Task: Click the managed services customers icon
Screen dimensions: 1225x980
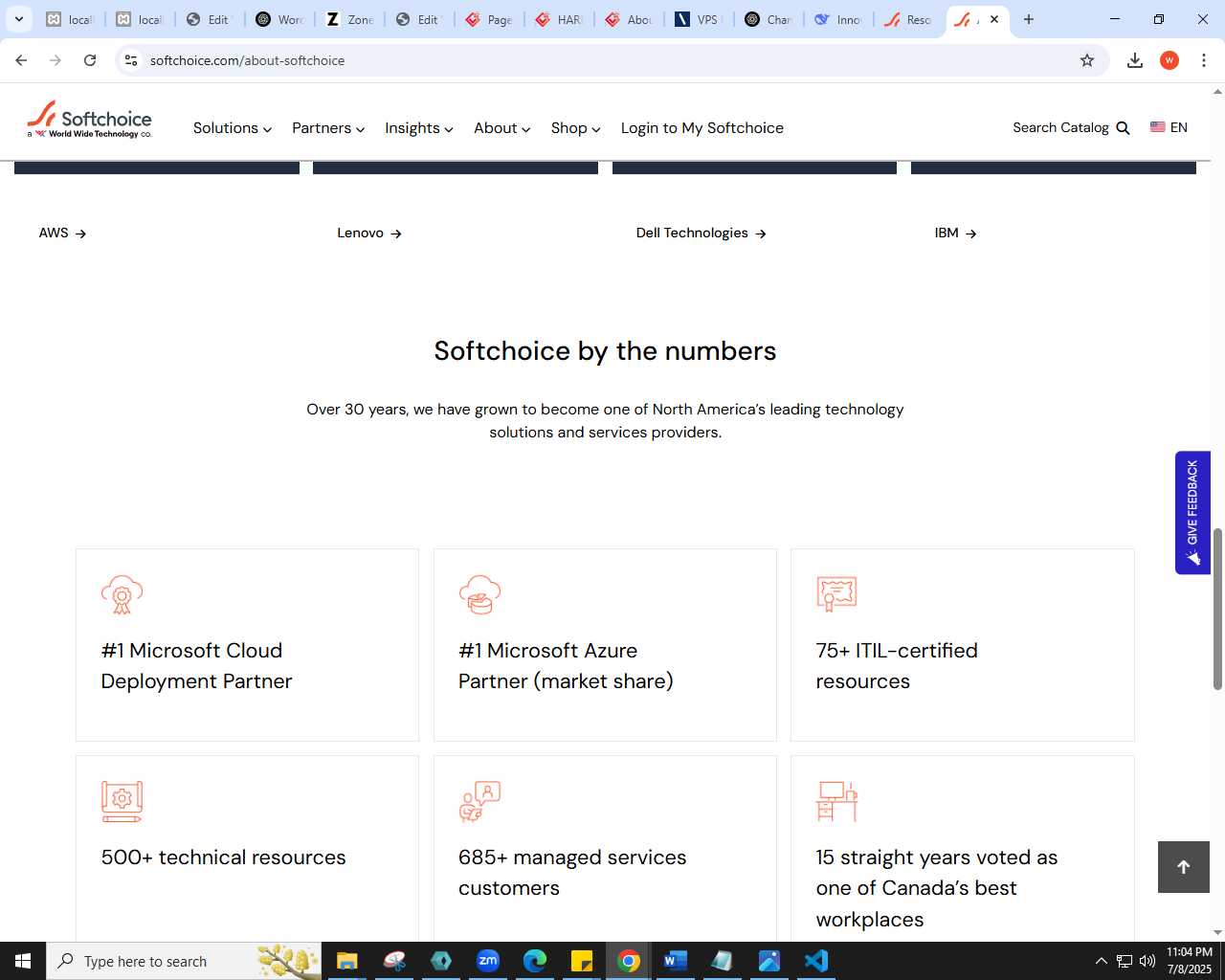Action: click(479, 801)
